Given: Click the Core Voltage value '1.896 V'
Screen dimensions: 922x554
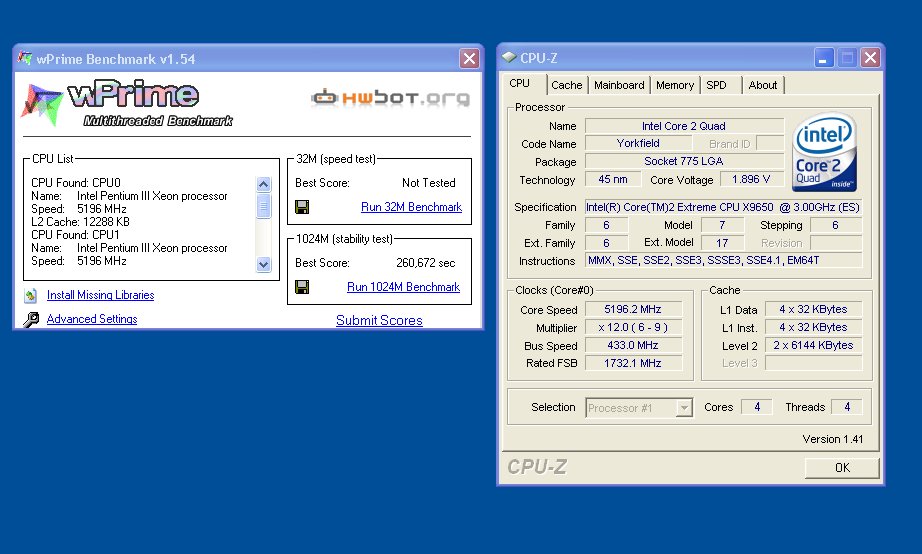Looking at the screenshot, I should click(751, 179).
